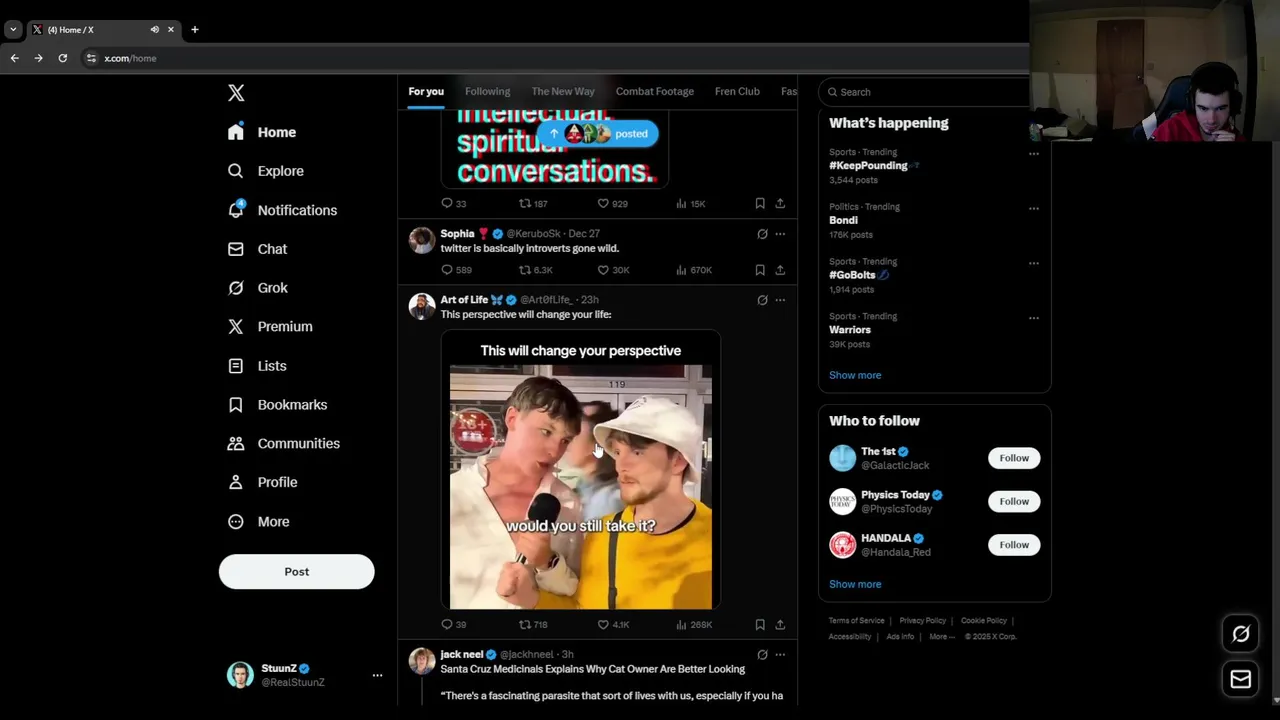Screen dimensions: 1280x720
Task: Open account options for StuunZ
Action: (377, 675)
